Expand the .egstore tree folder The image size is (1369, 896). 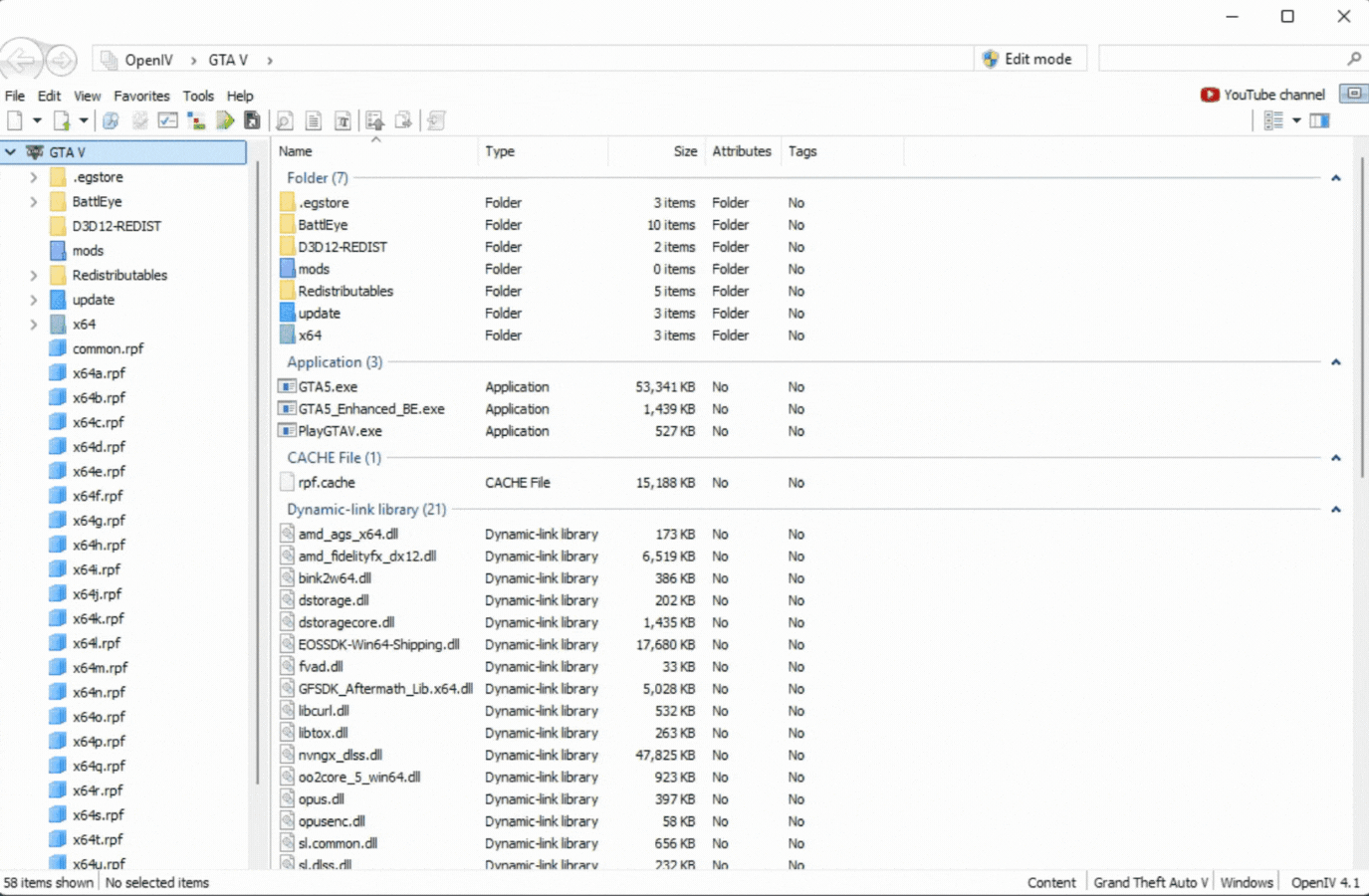pos(34,177)
